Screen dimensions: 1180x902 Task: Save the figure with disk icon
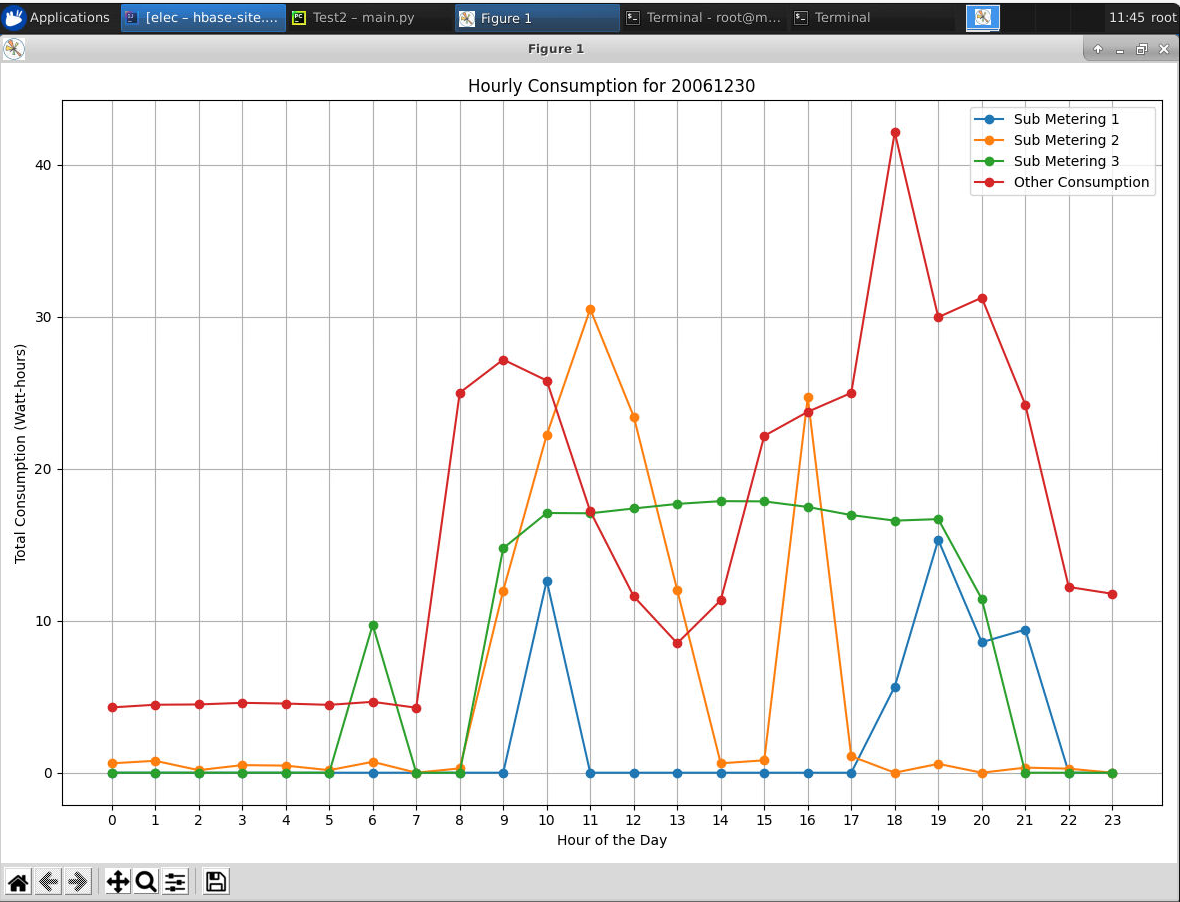pyautogui.click(x=215, y=881)
